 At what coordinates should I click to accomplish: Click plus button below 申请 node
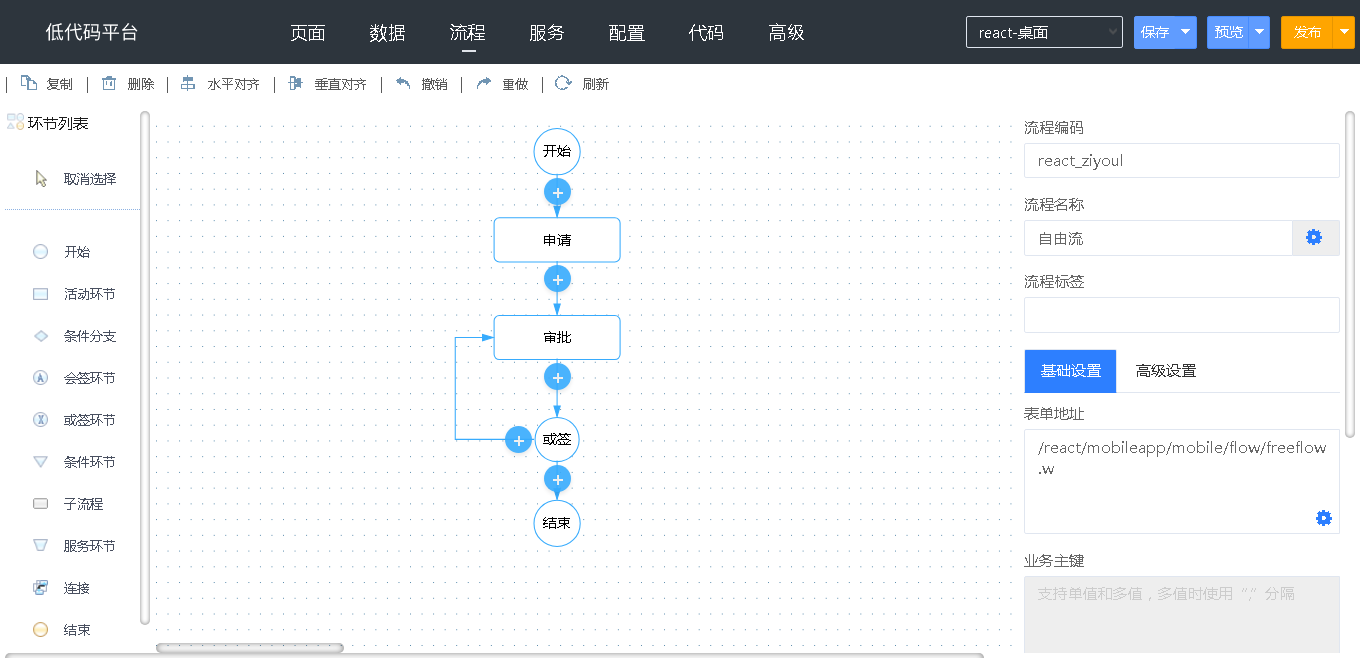(558, 279)
